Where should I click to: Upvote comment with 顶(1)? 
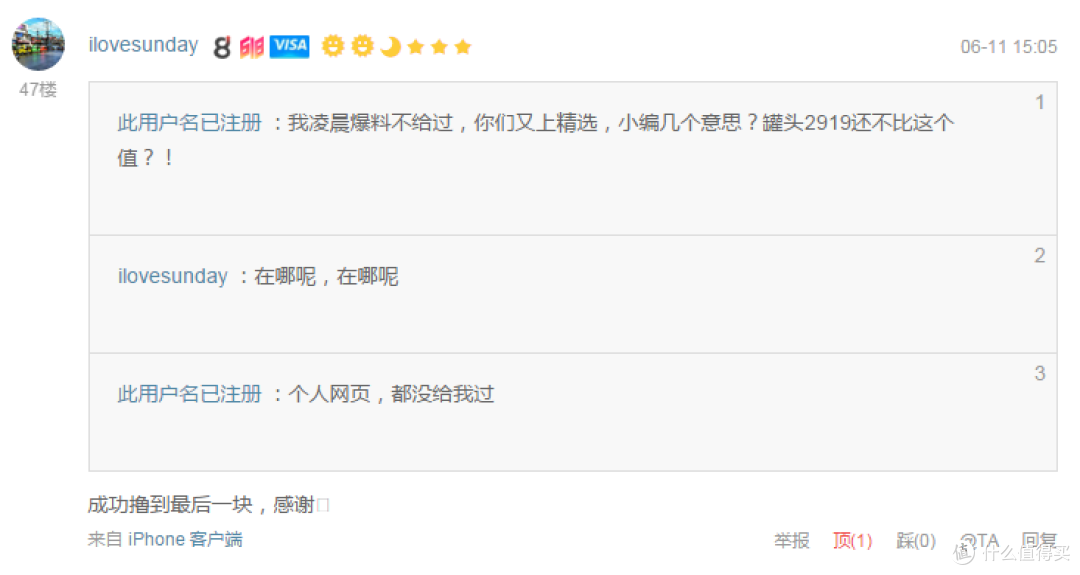pos(853,541)
